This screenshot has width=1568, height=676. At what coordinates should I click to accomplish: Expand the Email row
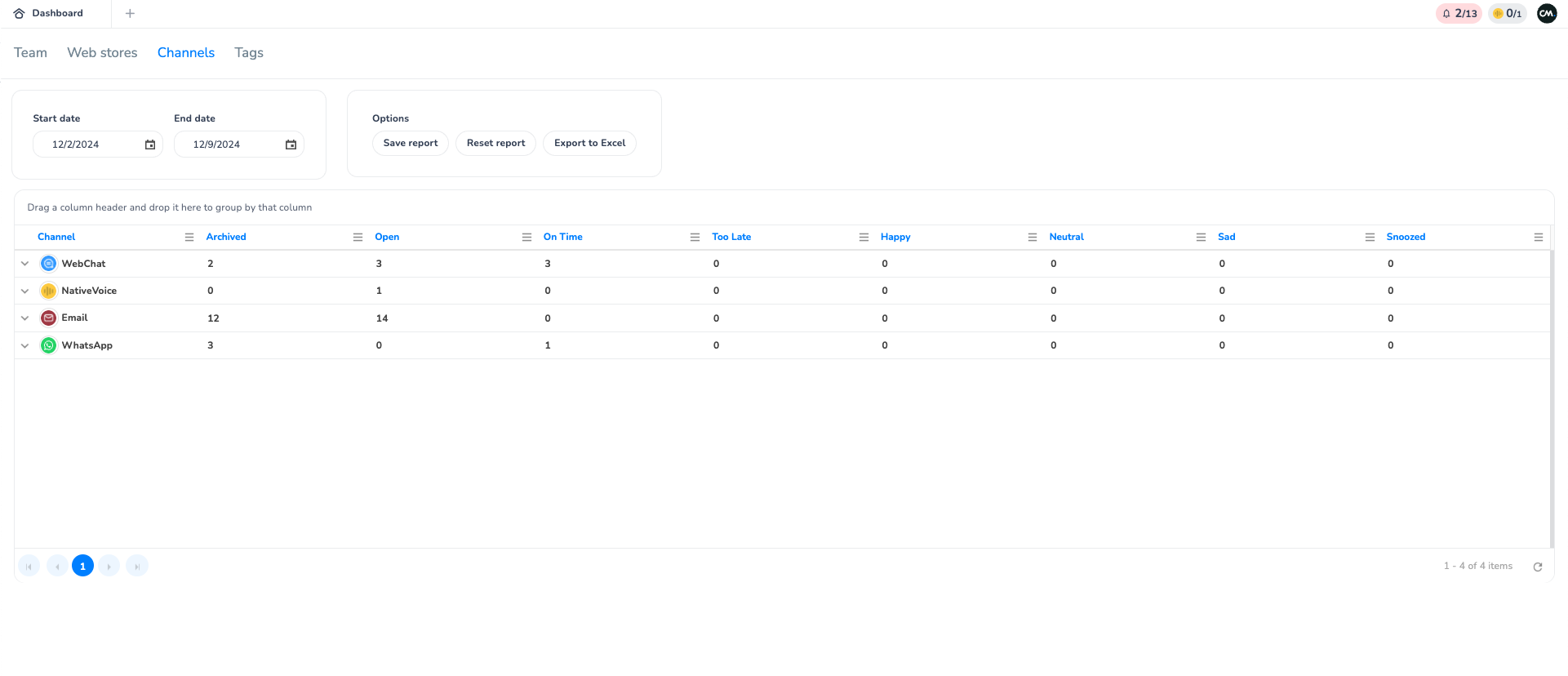(25, 318)
